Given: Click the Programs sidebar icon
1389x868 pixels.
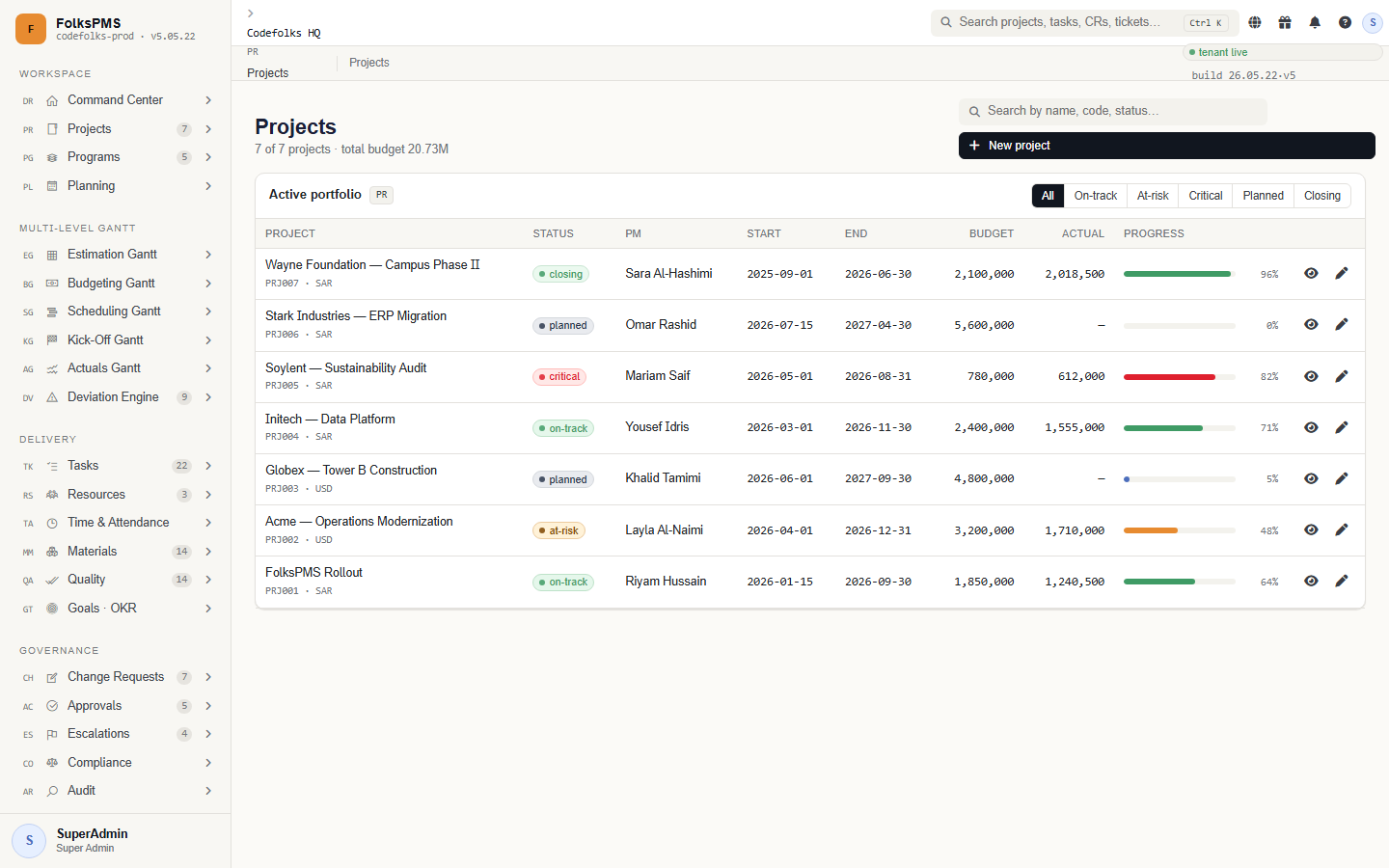Looking at the screenshot, I should click(52, 157).
